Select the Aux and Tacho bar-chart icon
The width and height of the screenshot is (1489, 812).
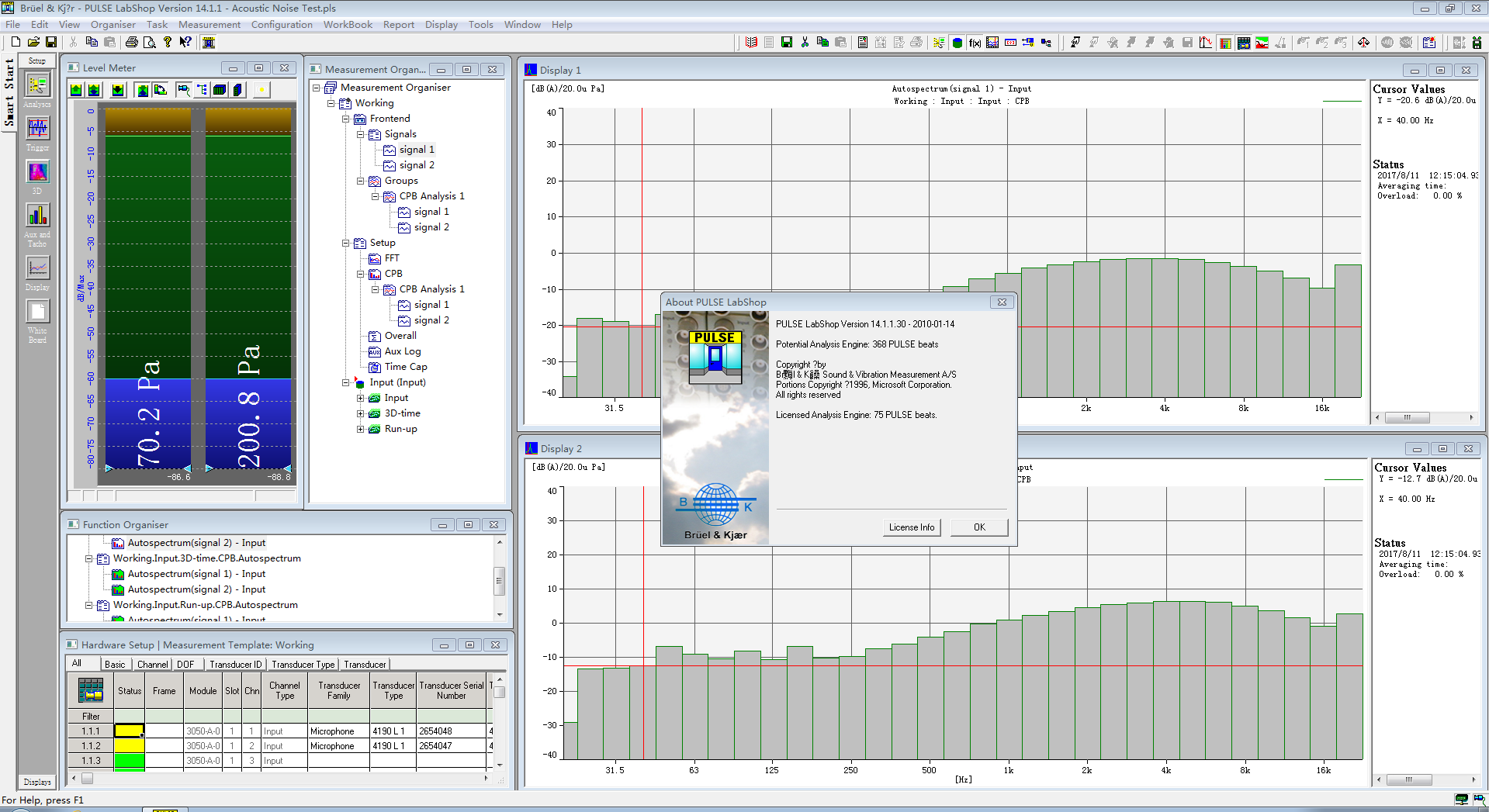click(x=36, y=216)
